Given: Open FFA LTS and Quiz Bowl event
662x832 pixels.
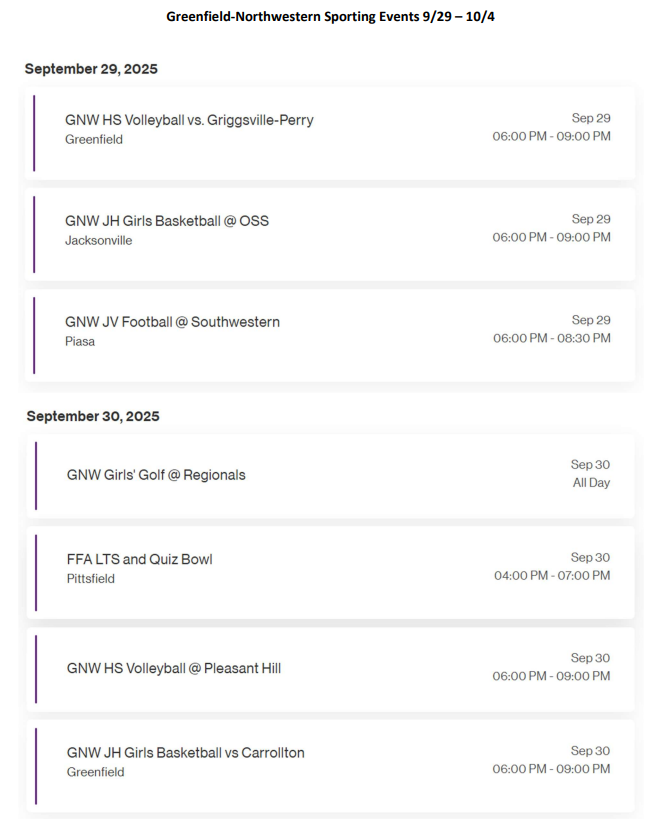Looking at the screenshot, I should pos(140,559).
